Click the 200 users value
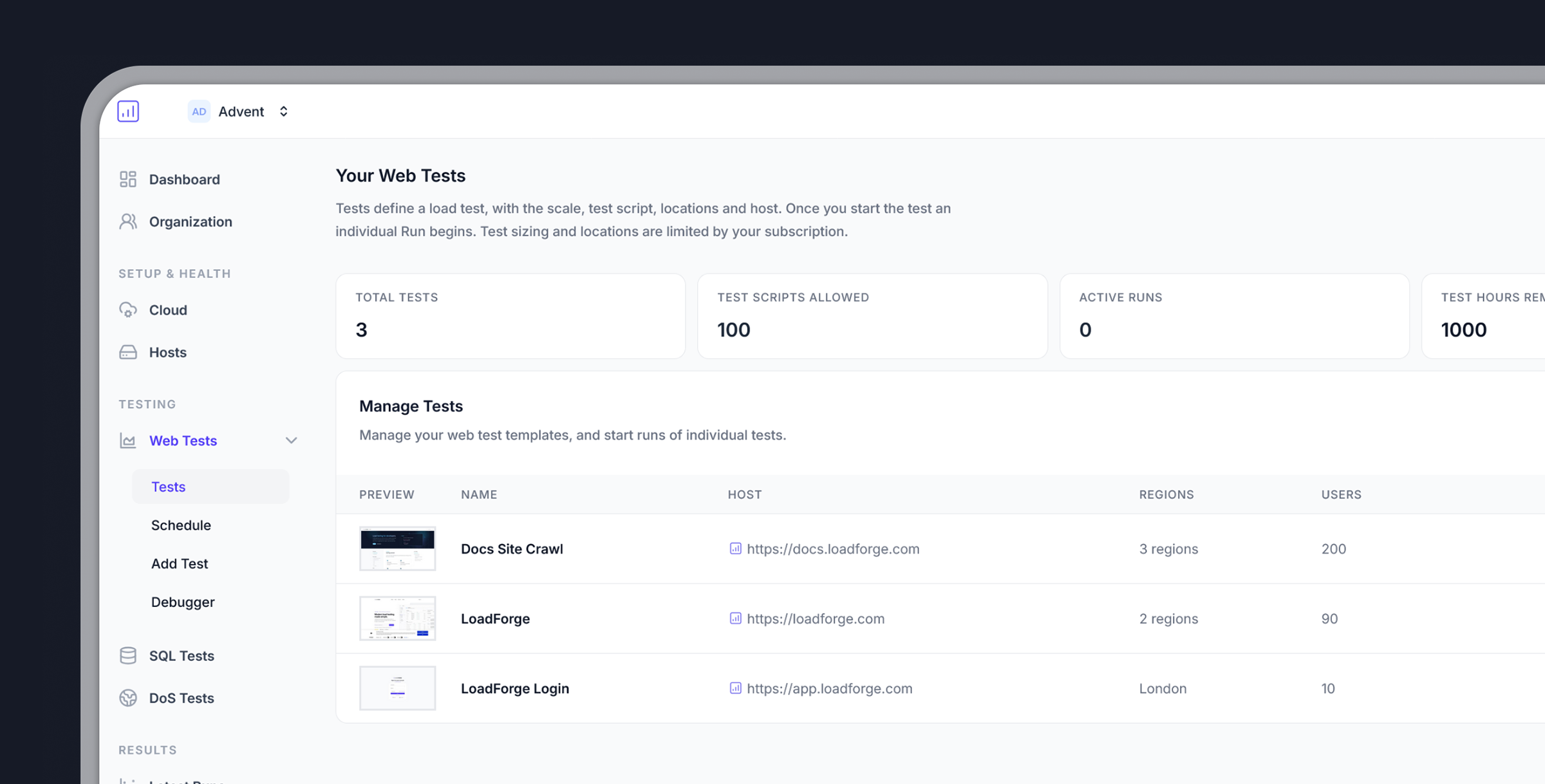1545x784 pixels. point(1334,548)
